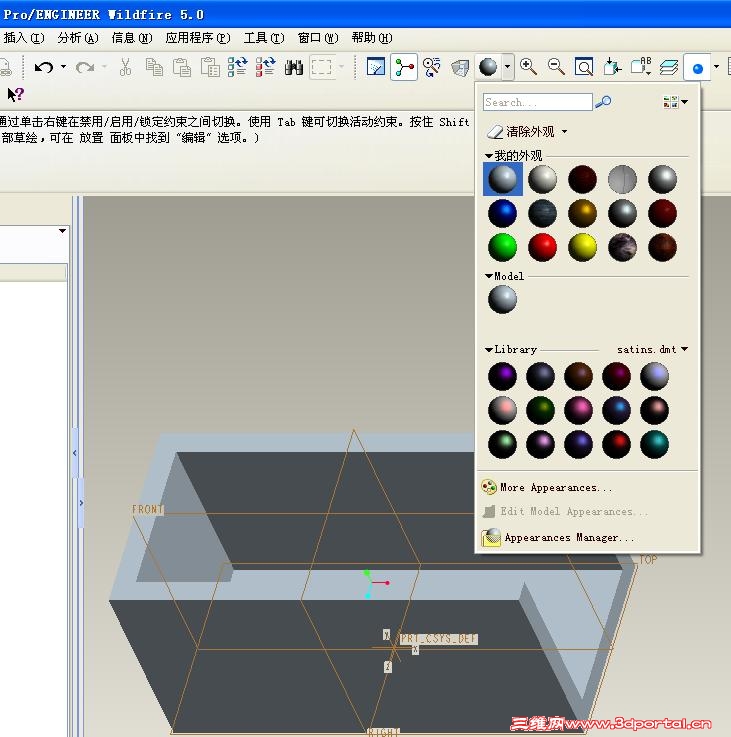This screenshot has width=731, height=737.
Task: Click the blue Regenerate model icon
Action: coord(237,67)
